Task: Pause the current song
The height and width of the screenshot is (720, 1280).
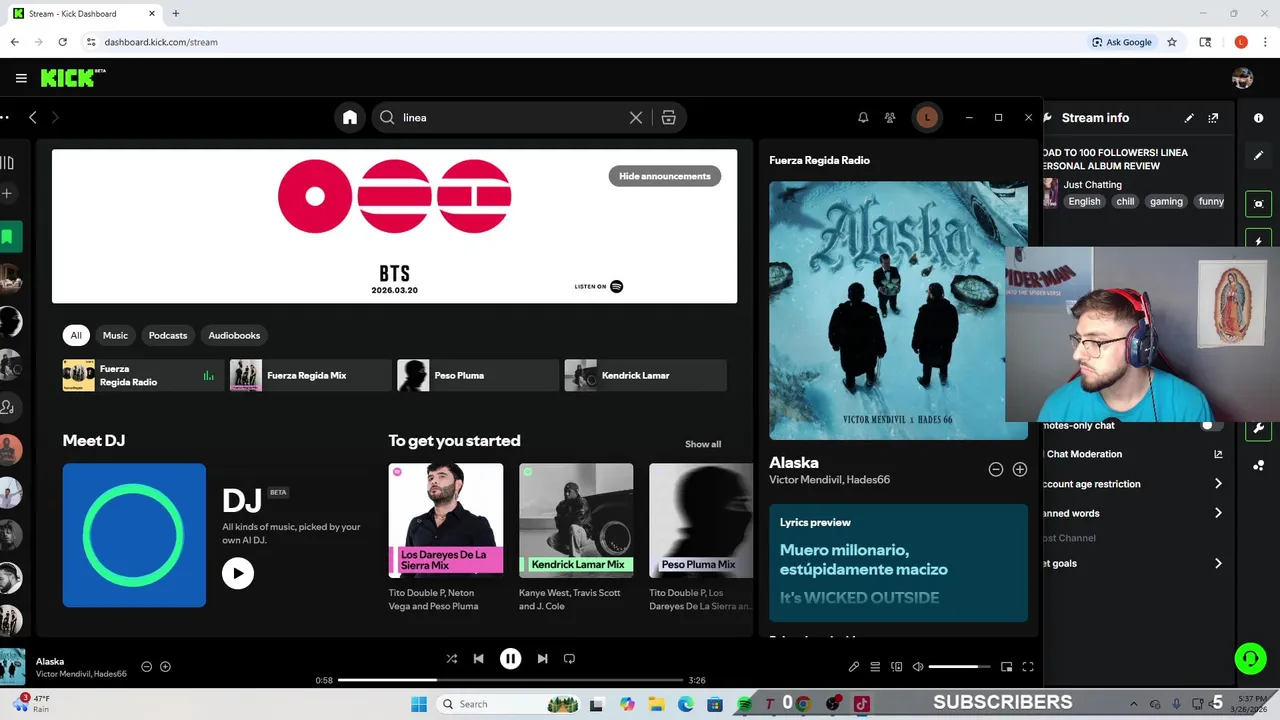Action: tap(510, 659)
